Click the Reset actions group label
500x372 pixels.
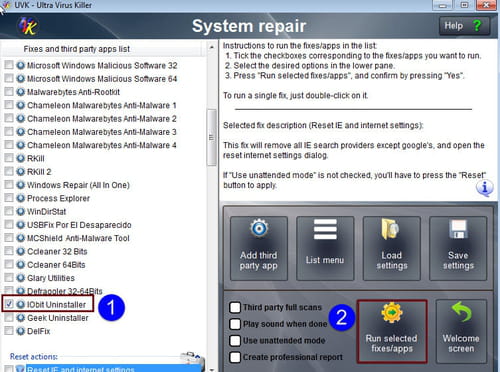point(34,356)
